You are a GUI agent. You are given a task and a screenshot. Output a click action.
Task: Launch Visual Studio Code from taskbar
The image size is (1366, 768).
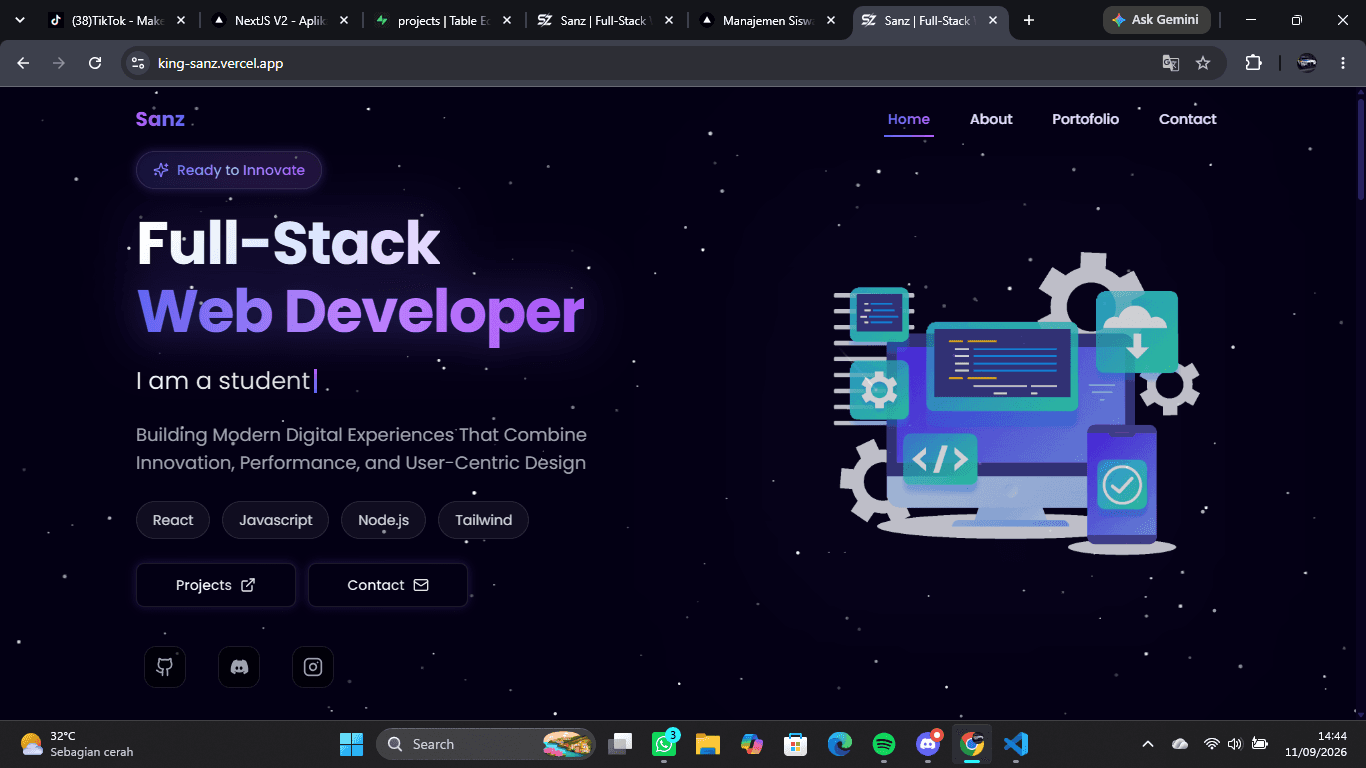tap(1015, 744)
